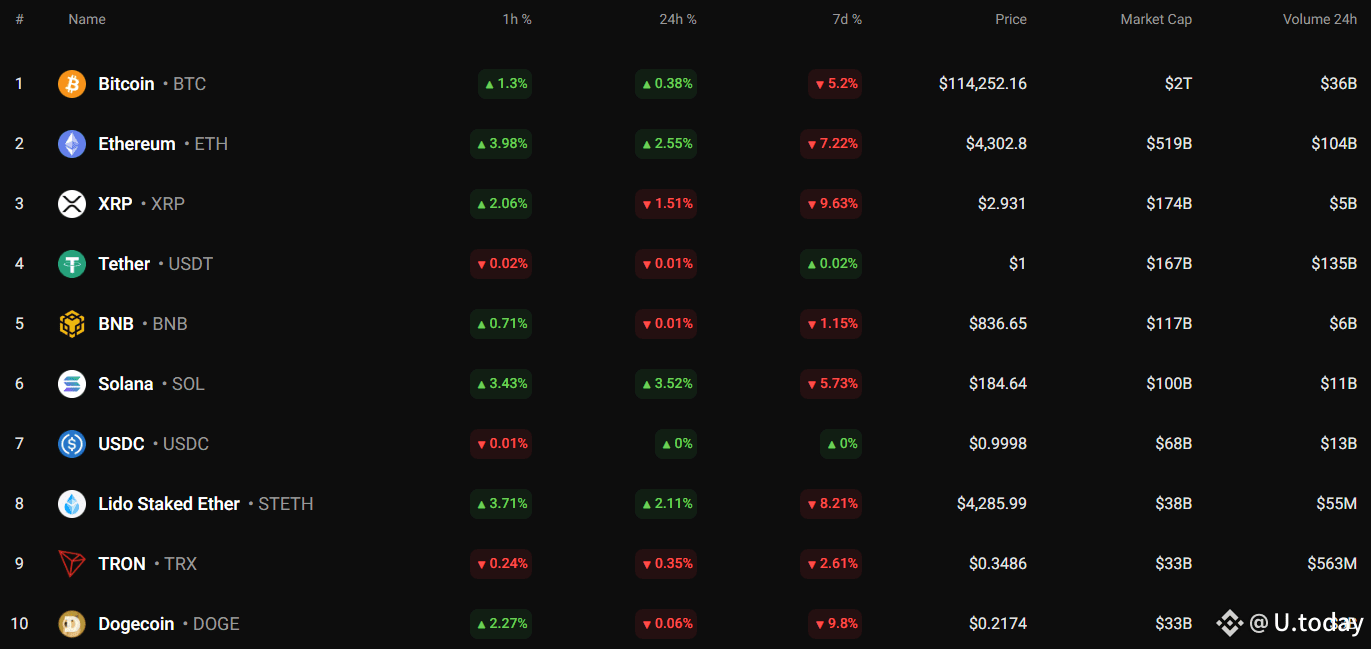Sort by the 24h % column header
This screenshot has width=1371, height=649.
coord(678,19)
